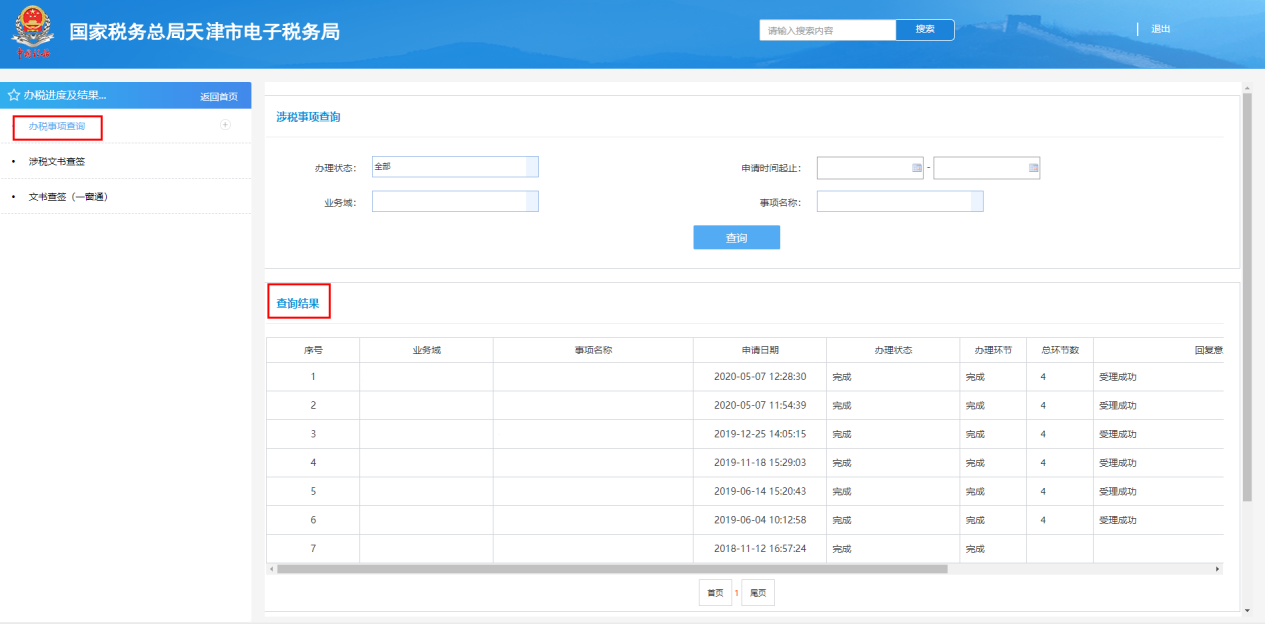This screenshot has width=1265, height=624.
Task: Click the 返回首页 link
Action: tap(218, 97)
